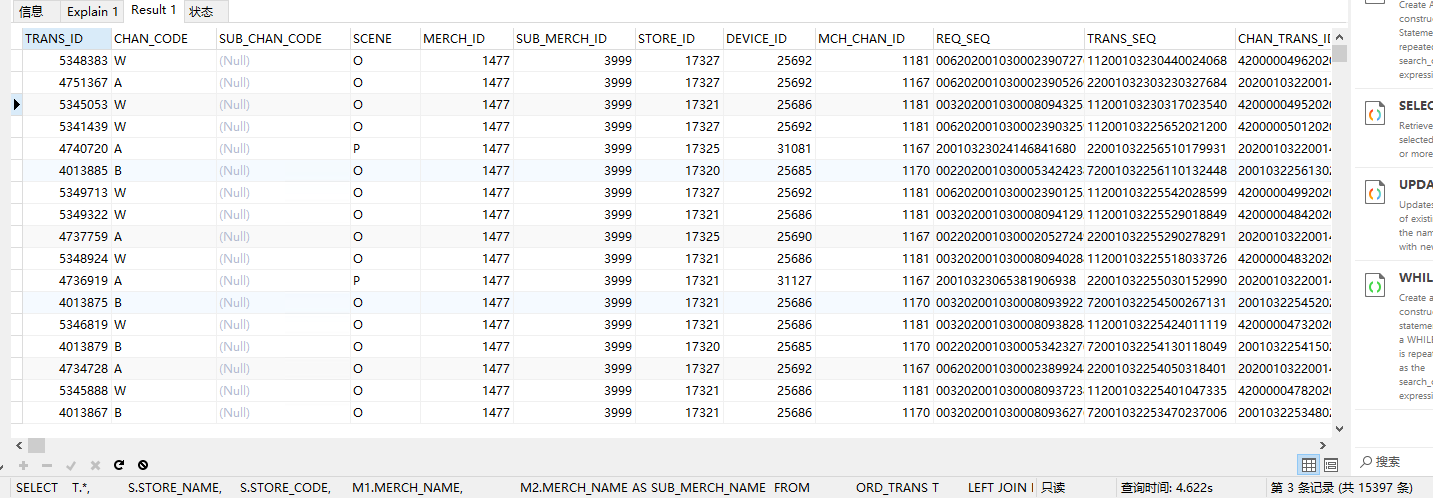Switch to the 状态 tab
The image size is (1433, 498).
(x=201, y=12)
